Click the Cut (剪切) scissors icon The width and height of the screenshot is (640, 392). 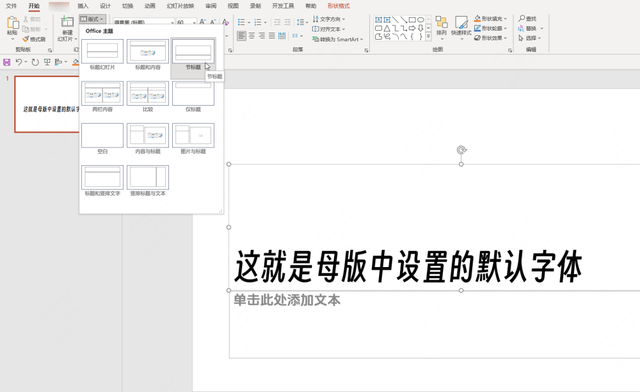point(26,19)
